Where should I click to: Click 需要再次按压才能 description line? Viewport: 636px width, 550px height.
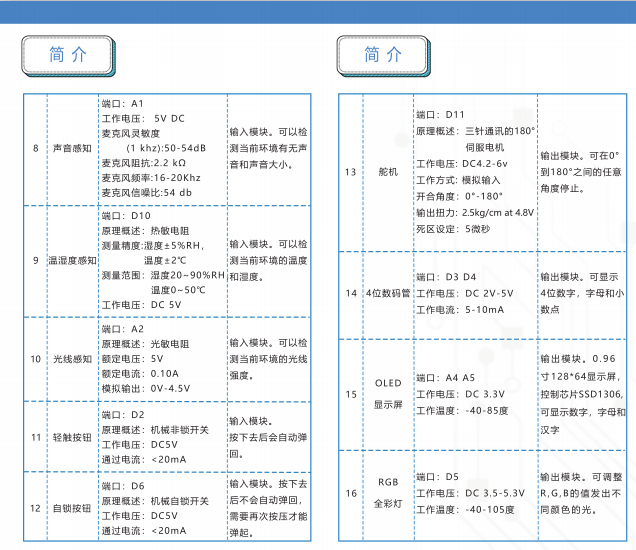268,516
